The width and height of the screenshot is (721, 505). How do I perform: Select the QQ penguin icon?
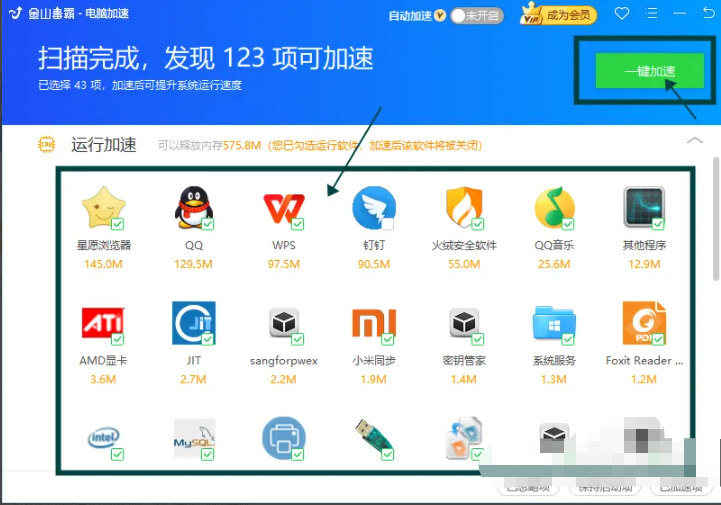click(194, 207)
